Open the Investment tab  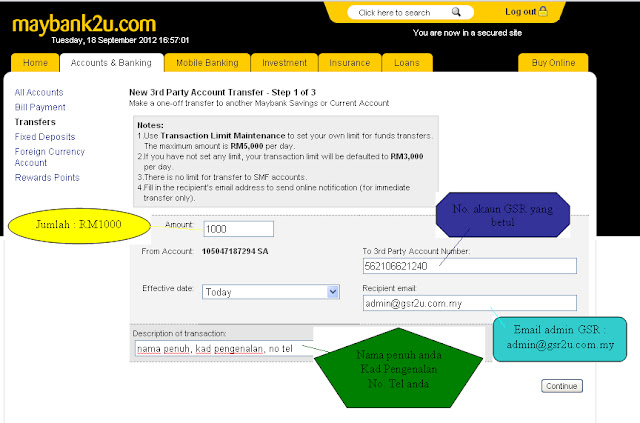284,62
